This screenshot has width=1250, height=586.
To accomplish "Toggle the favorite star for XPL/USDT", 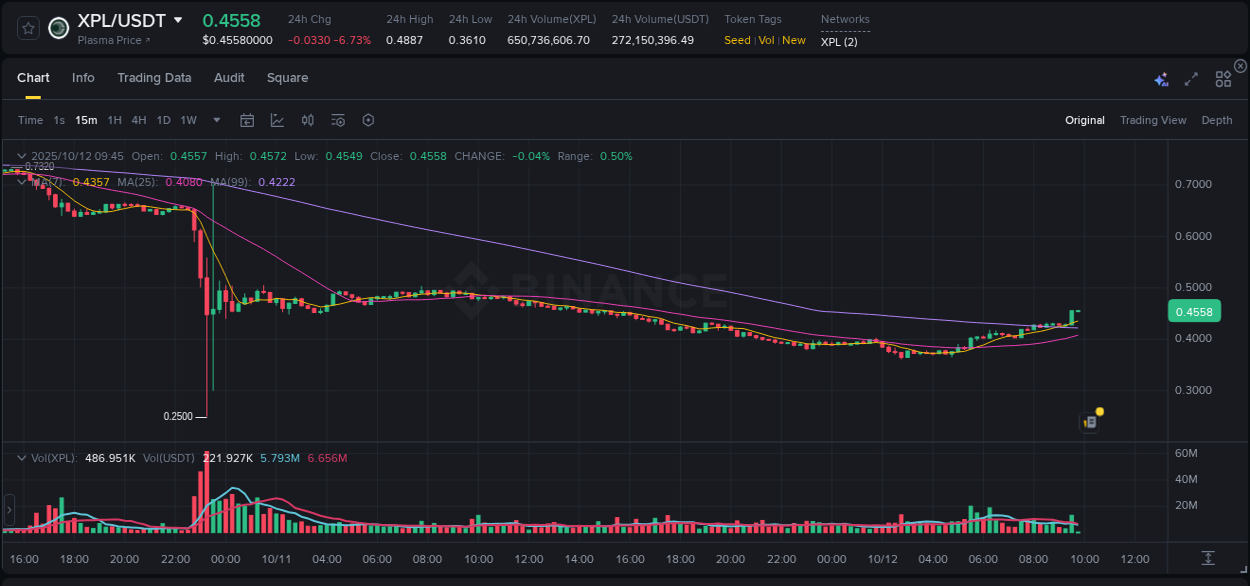I will (27, 28).
